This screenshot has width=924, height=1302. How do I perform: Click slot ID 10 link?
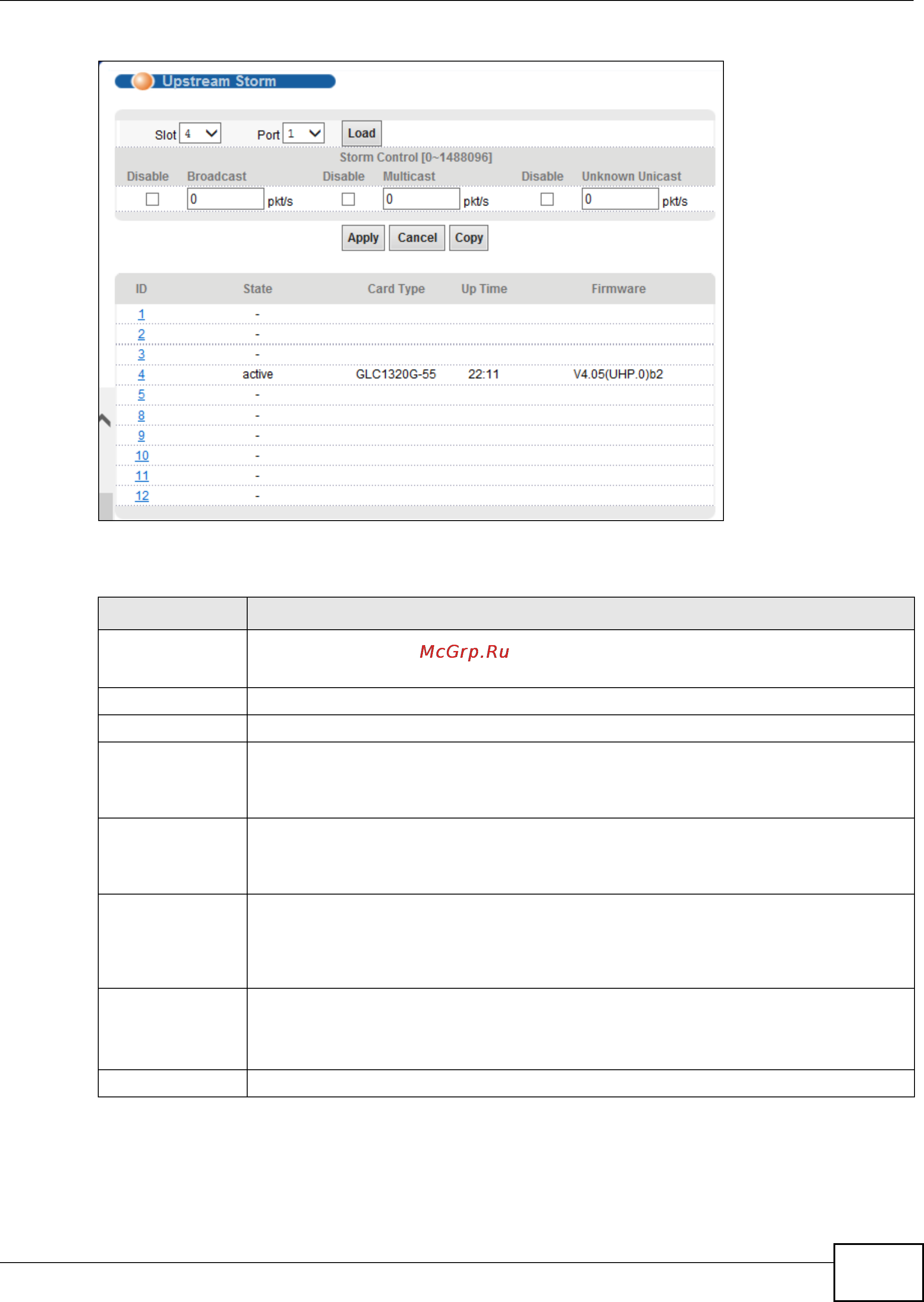click(x=142, y=455)
